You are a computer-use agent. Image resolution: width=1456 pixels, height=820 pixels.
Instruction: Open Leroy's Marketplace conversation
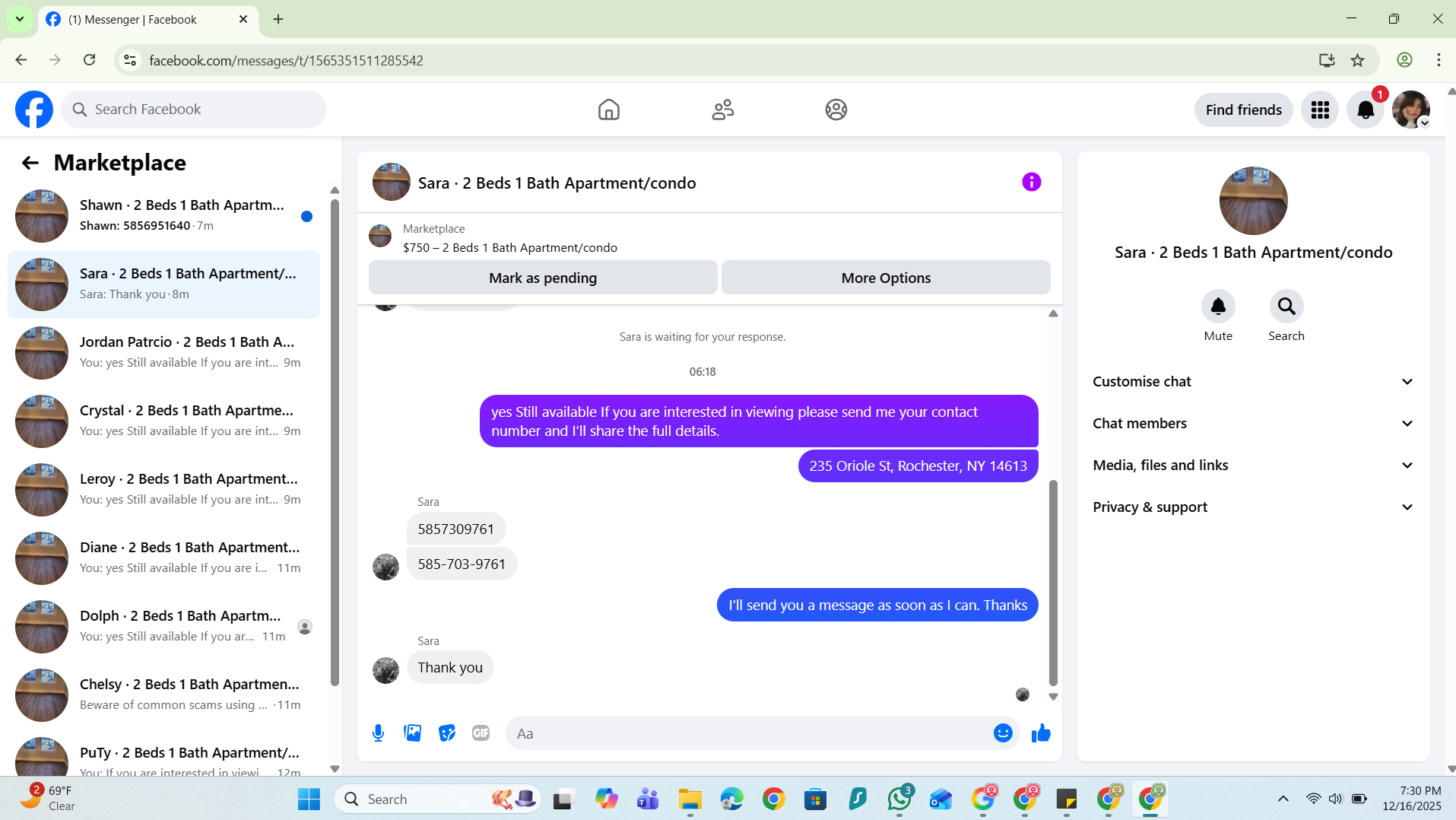(x=163, y=490)
